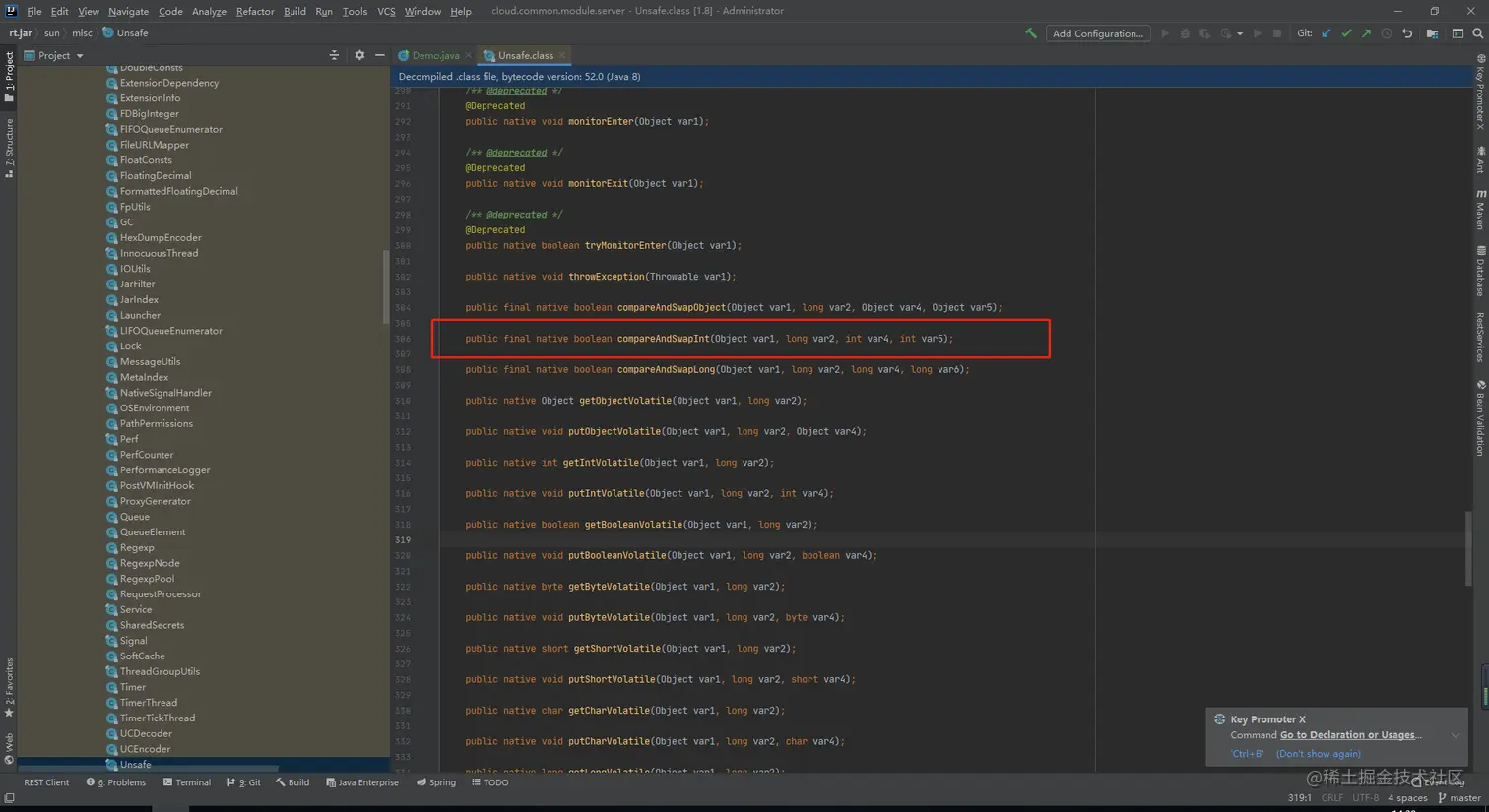This screenshot has width=1489, height=812.
Task: Toggle the Database tool window
Action: (x=1480, y=271)
